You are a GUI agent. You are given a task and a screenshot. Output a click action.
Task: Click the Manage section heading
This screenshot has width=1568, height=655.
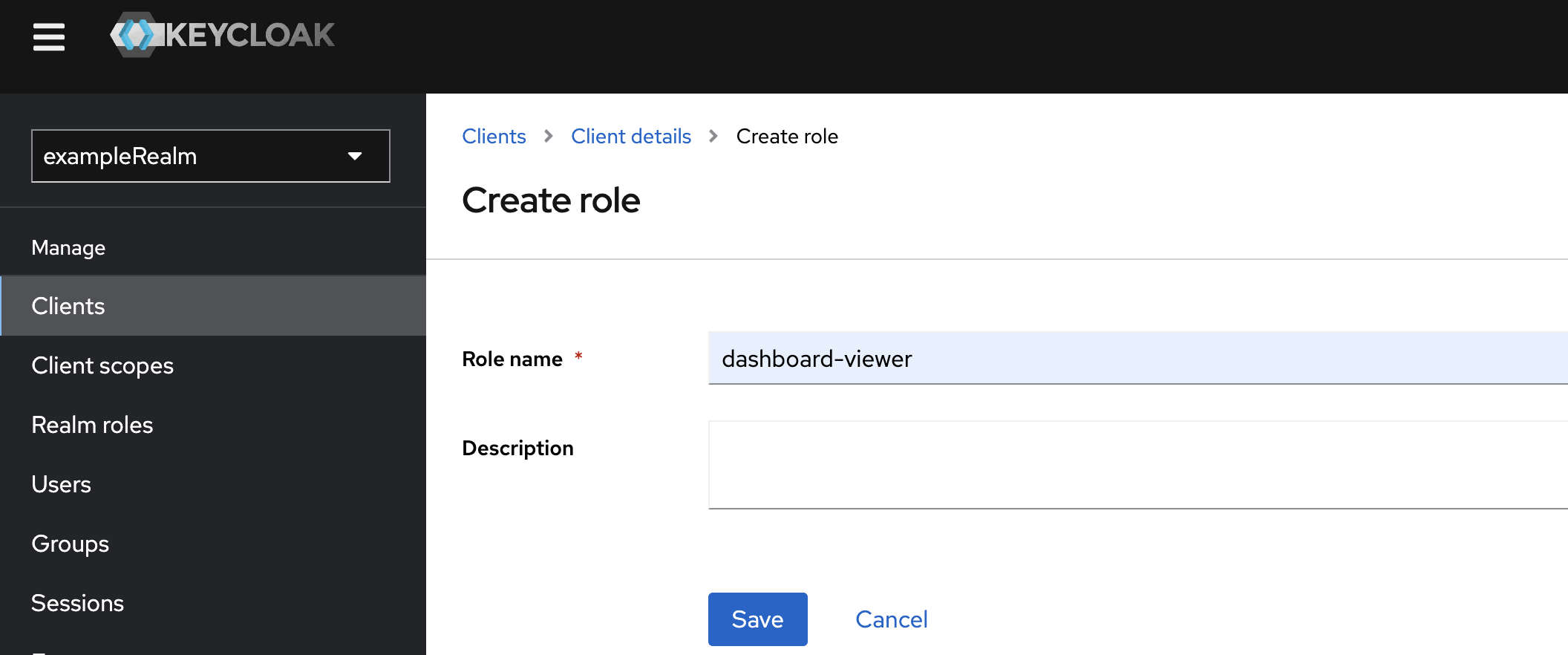tap(68, 248)
